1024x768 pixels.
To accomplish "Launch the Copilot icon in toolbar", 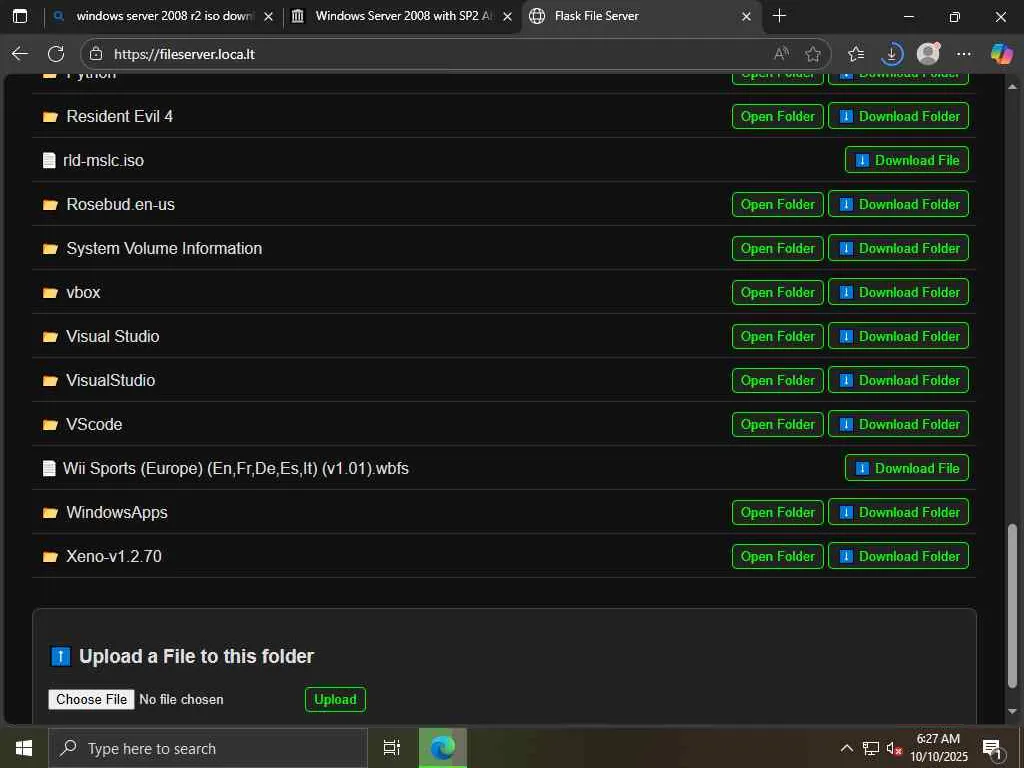I will pos(1001,54).
